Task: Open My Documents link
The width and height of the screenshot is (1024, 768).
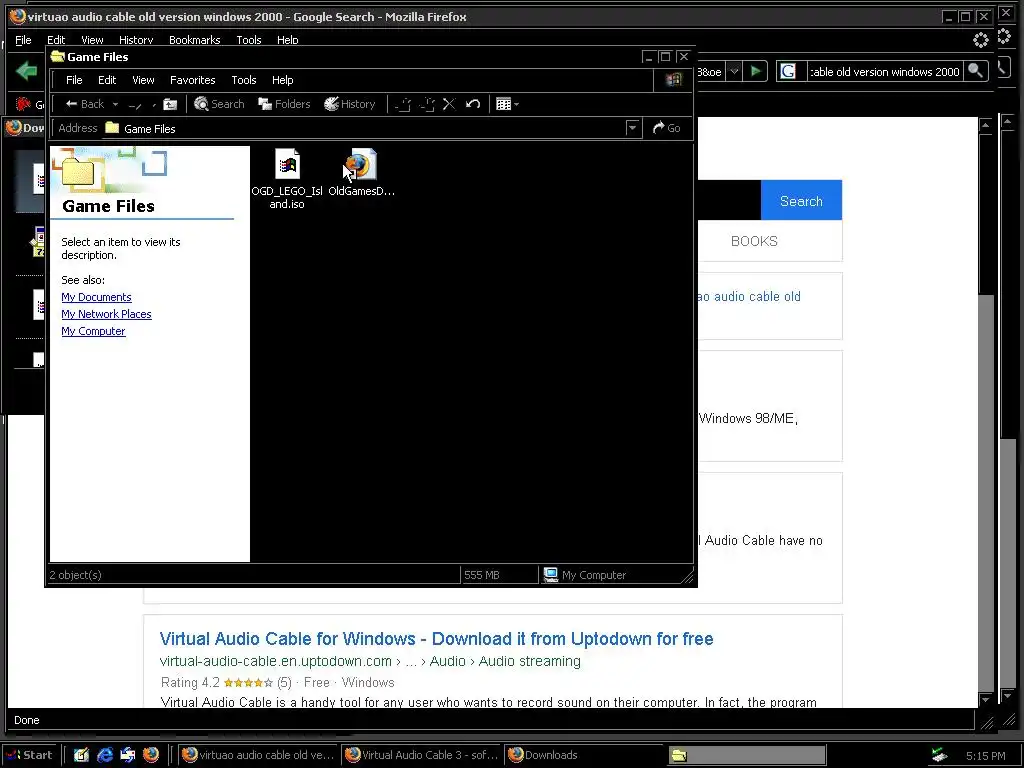Action: pyautogui.click(x=96, y=297)
